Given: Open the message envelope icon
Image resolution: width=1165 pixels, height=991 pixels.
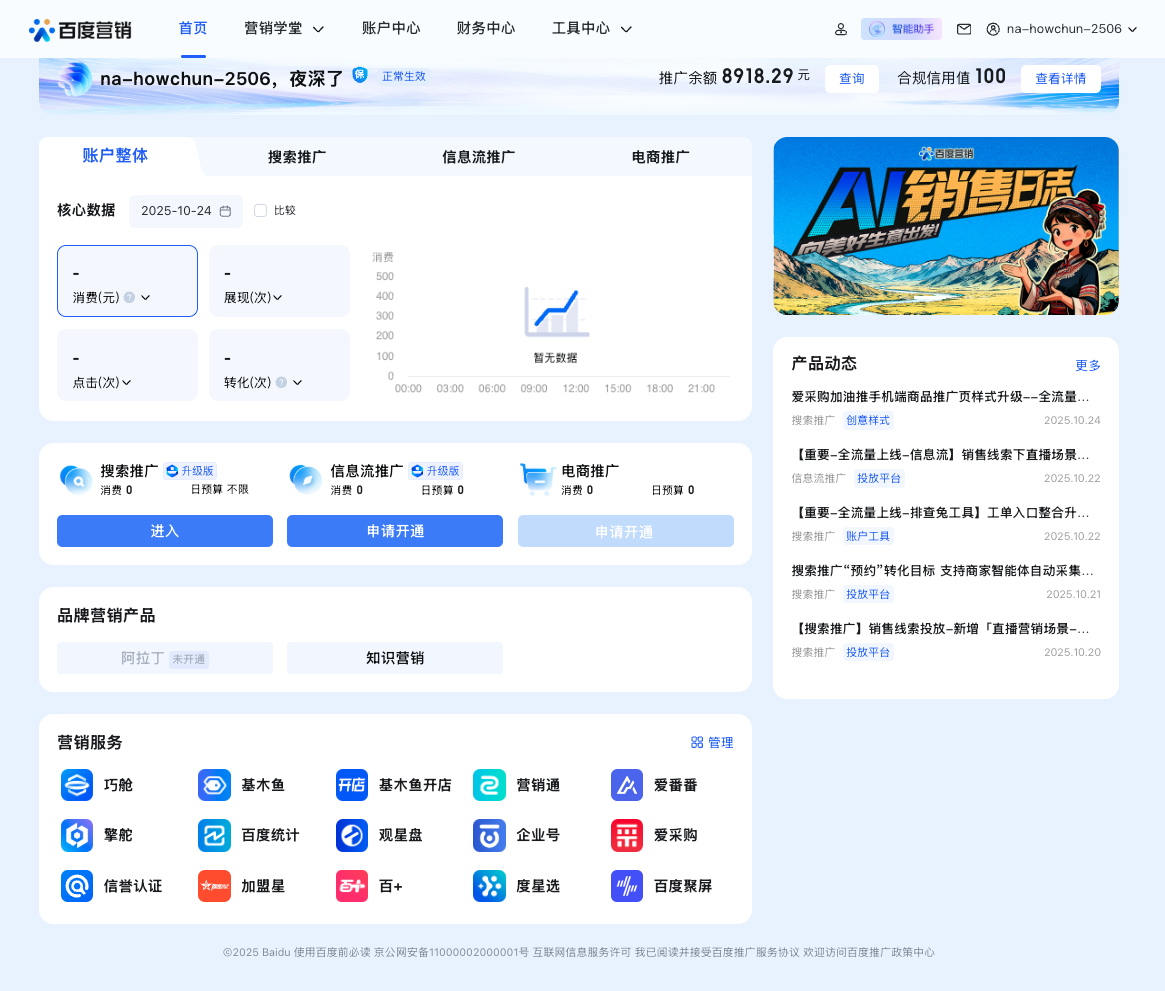Looking at the screenshot, I should [x=963, y=29].
